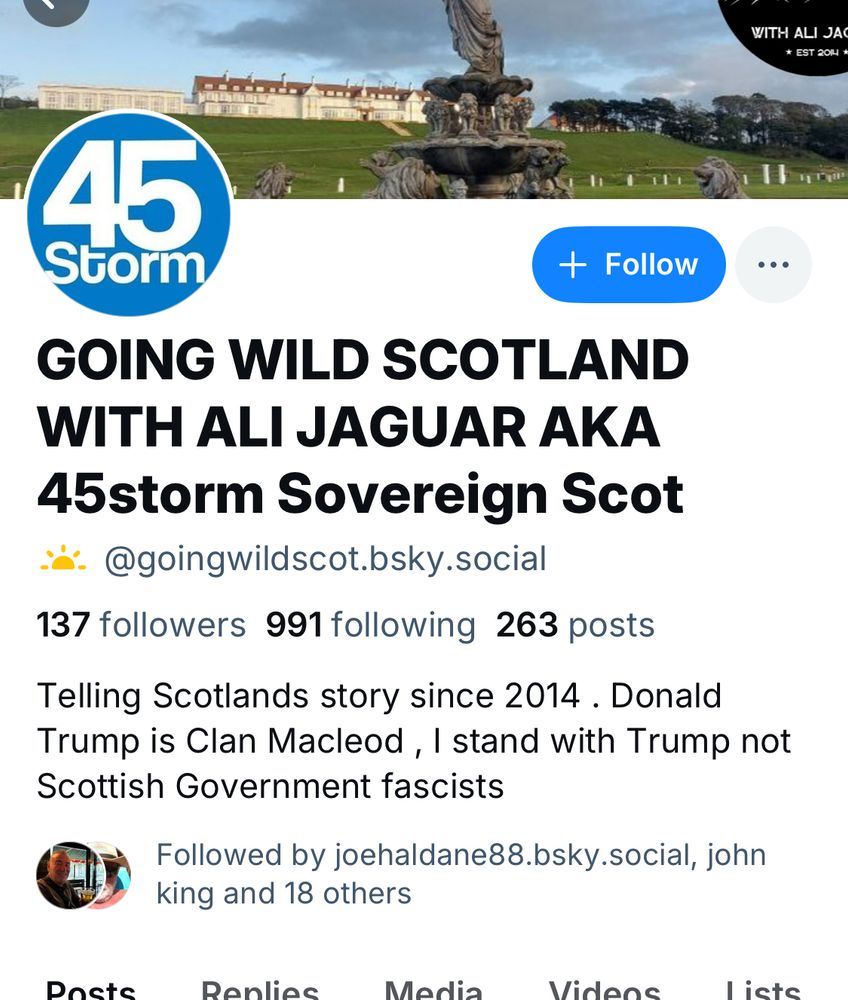Open the three-dot more options menu
This screenshot has width=848, height=1000.
pyautogui.click(x=773, y=264)
